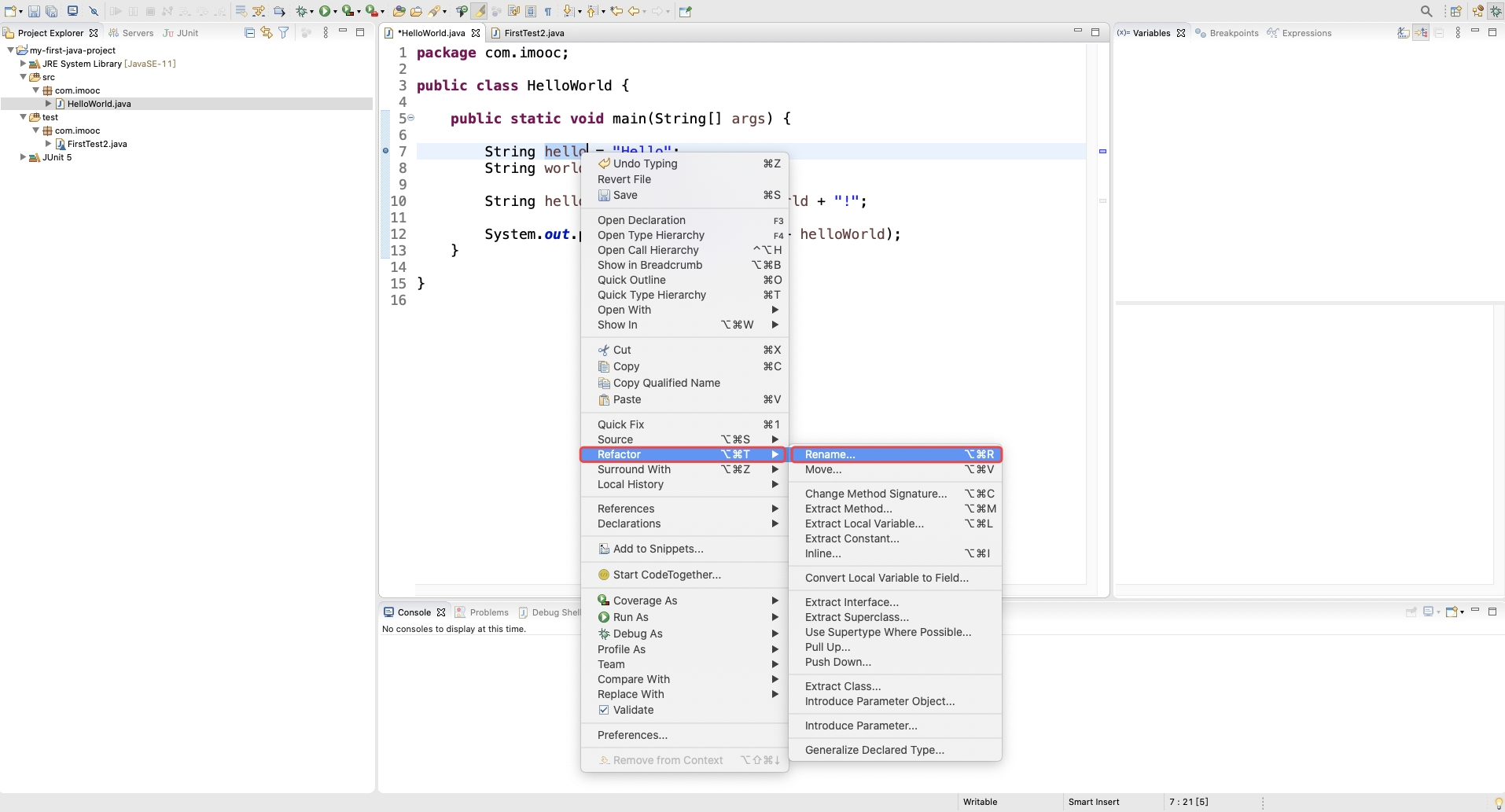Open the Debug button dropdown arrow
Screen dimensions: 1505x812
[x=311, y=12]
